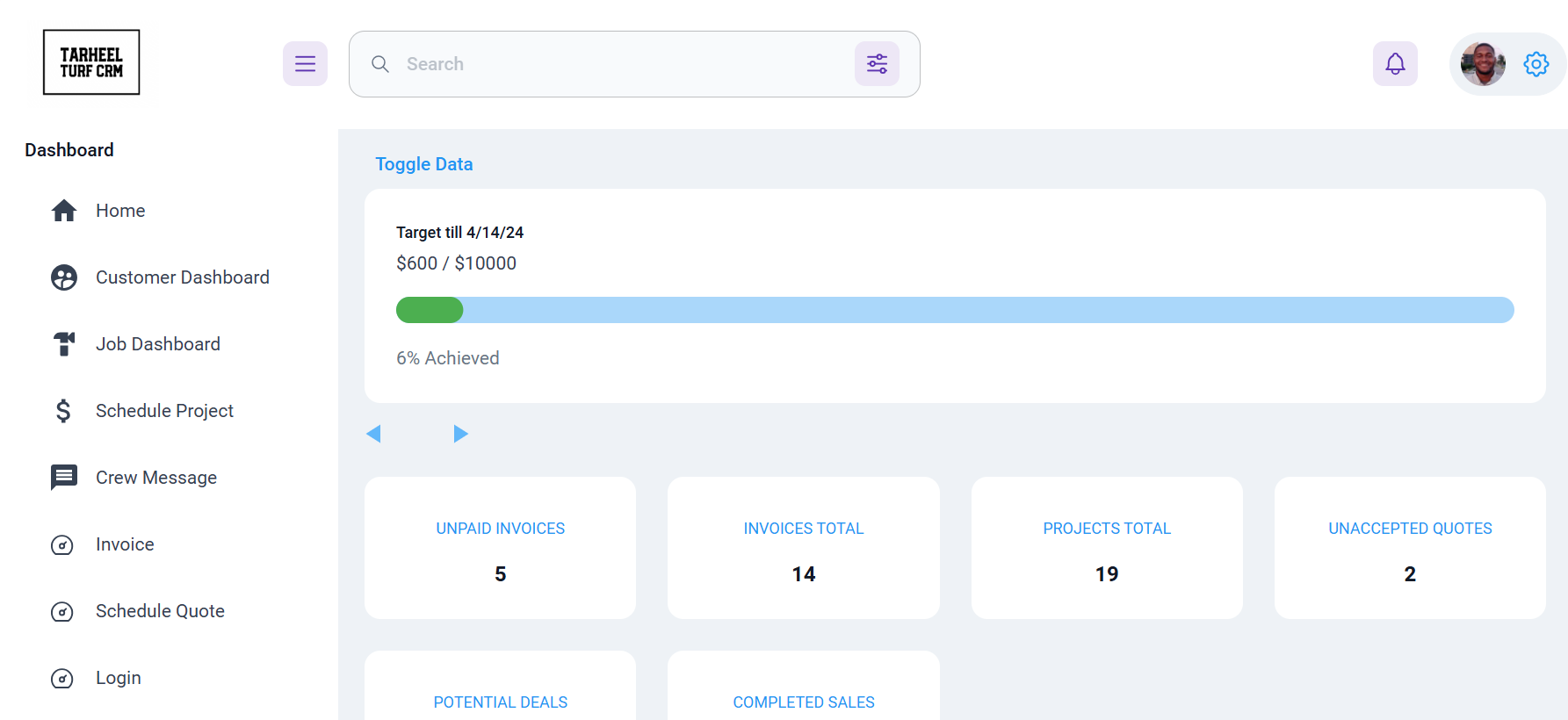Viewport: 1568px width, 720px height.
Task: Click the hammer icon for Job Dashboard
Action: pyautogui.click(x=64, y=344)
